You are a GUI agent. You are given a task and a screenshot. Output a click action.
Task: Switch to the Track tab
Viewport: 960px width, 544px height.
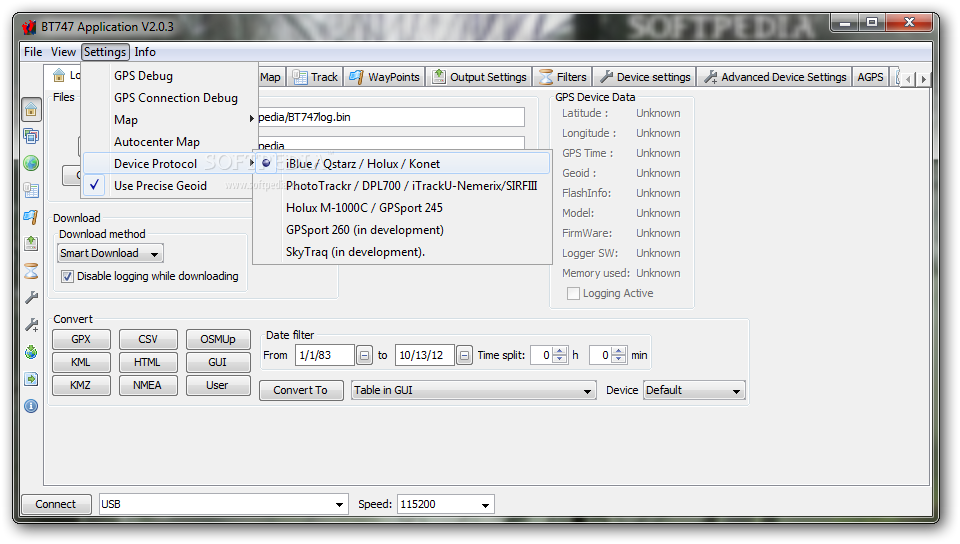pos(316,76)
